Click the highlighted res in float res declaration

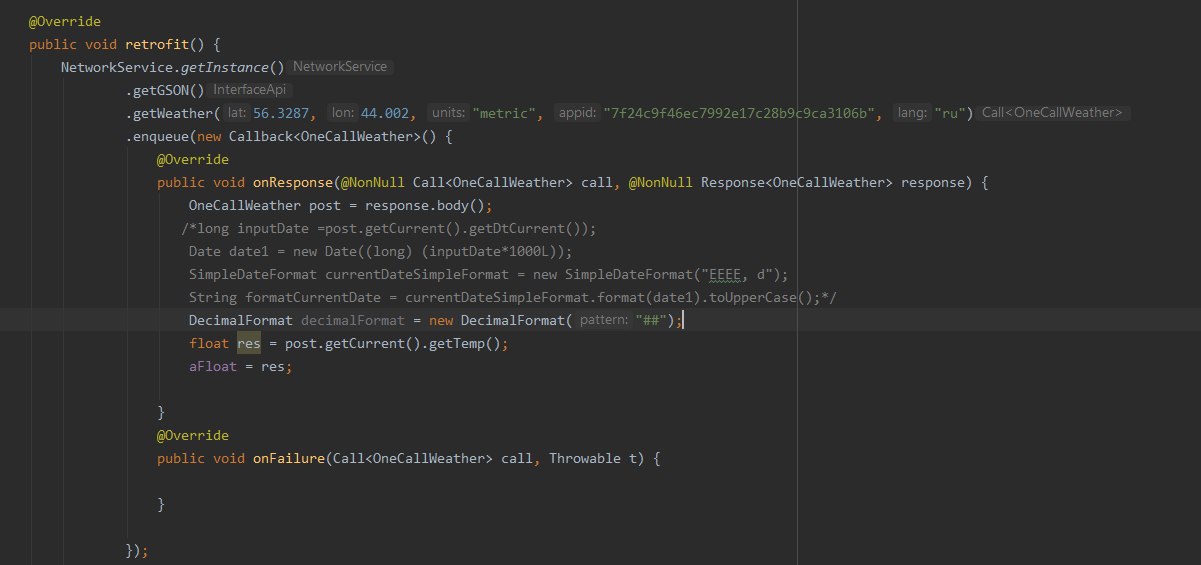[249, 343]
